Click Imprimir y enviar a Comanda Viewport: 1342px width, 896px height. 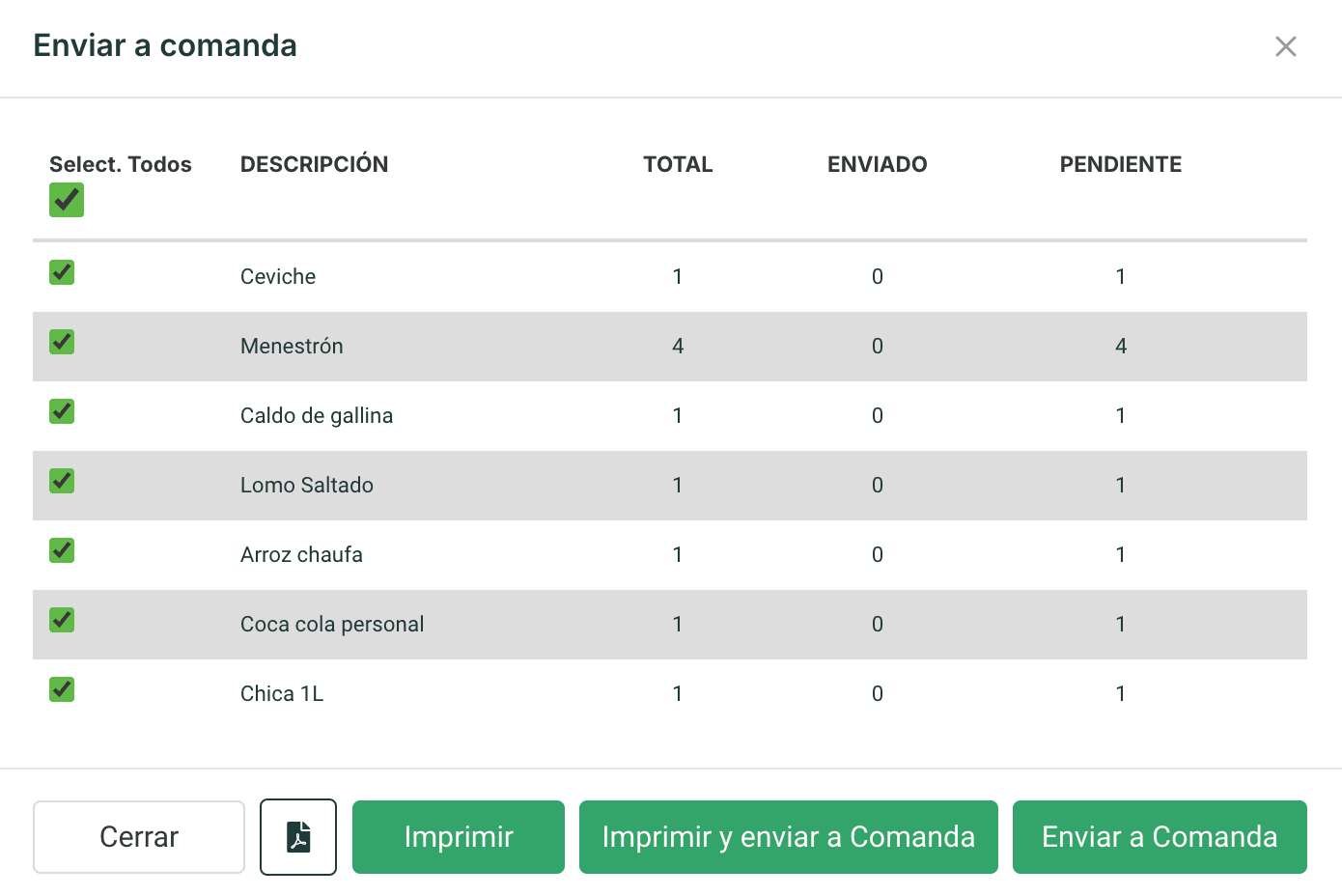click(x=788, y=837)
